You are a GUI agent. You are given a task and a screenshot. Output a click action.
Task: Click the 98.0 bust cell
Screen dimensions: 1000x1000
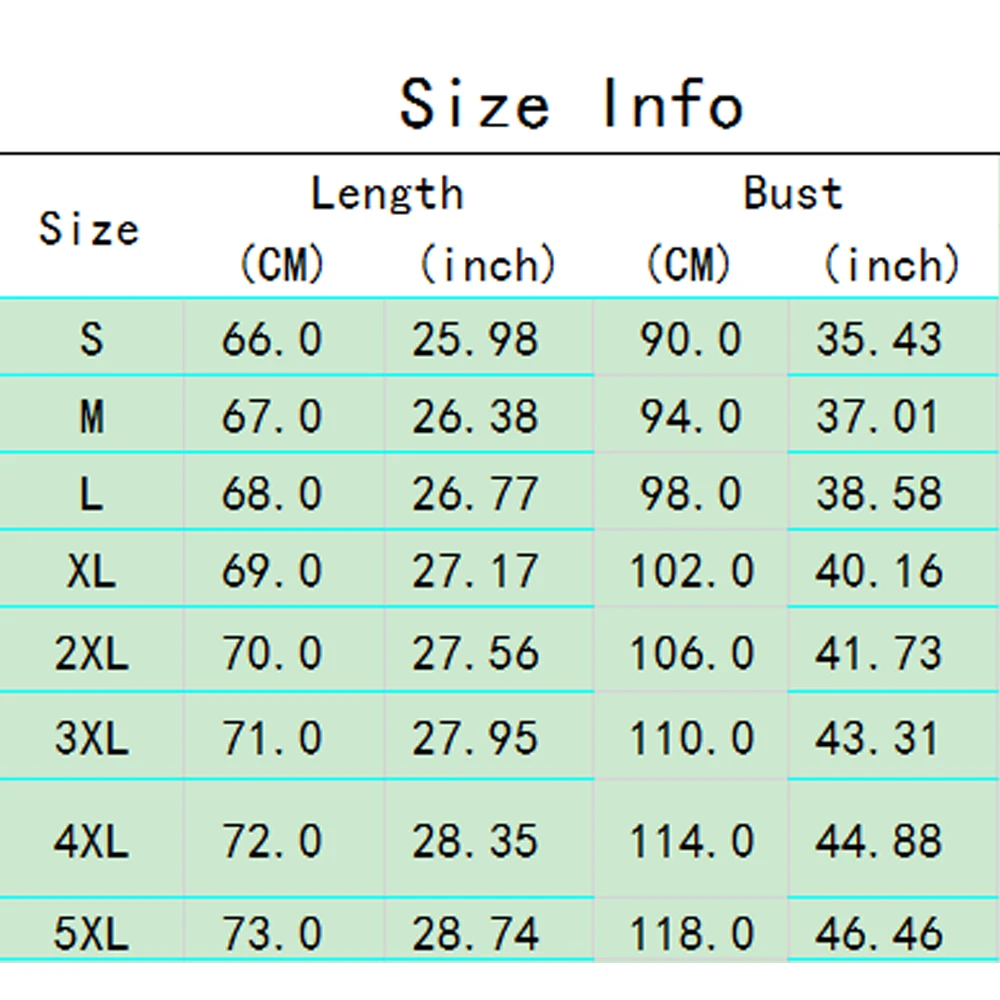(x=691, y=494)
